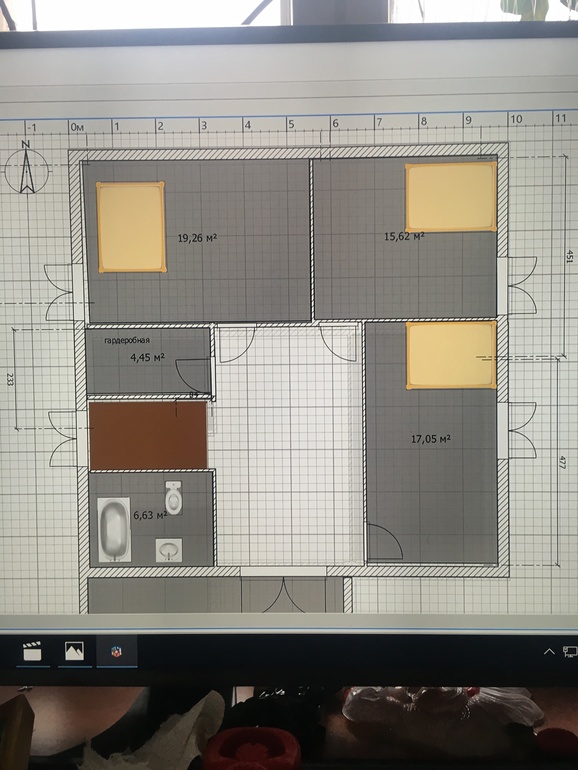578x770 pixels.
Task: Select the door inside the гардеробная room
Action: point(193,376)
